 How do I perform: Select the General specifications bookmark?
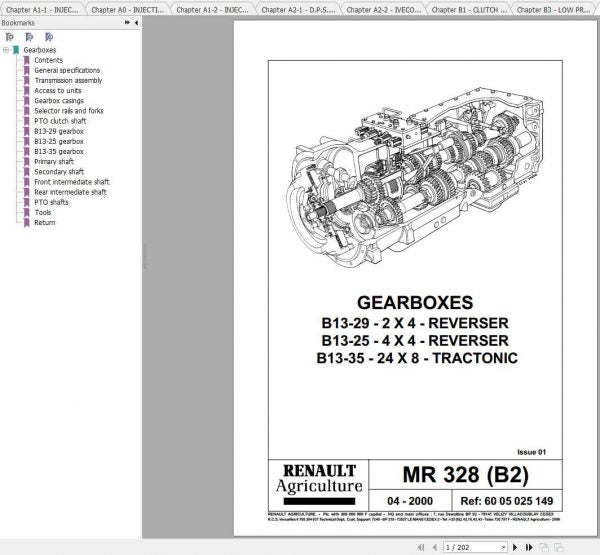coord(66,70)
